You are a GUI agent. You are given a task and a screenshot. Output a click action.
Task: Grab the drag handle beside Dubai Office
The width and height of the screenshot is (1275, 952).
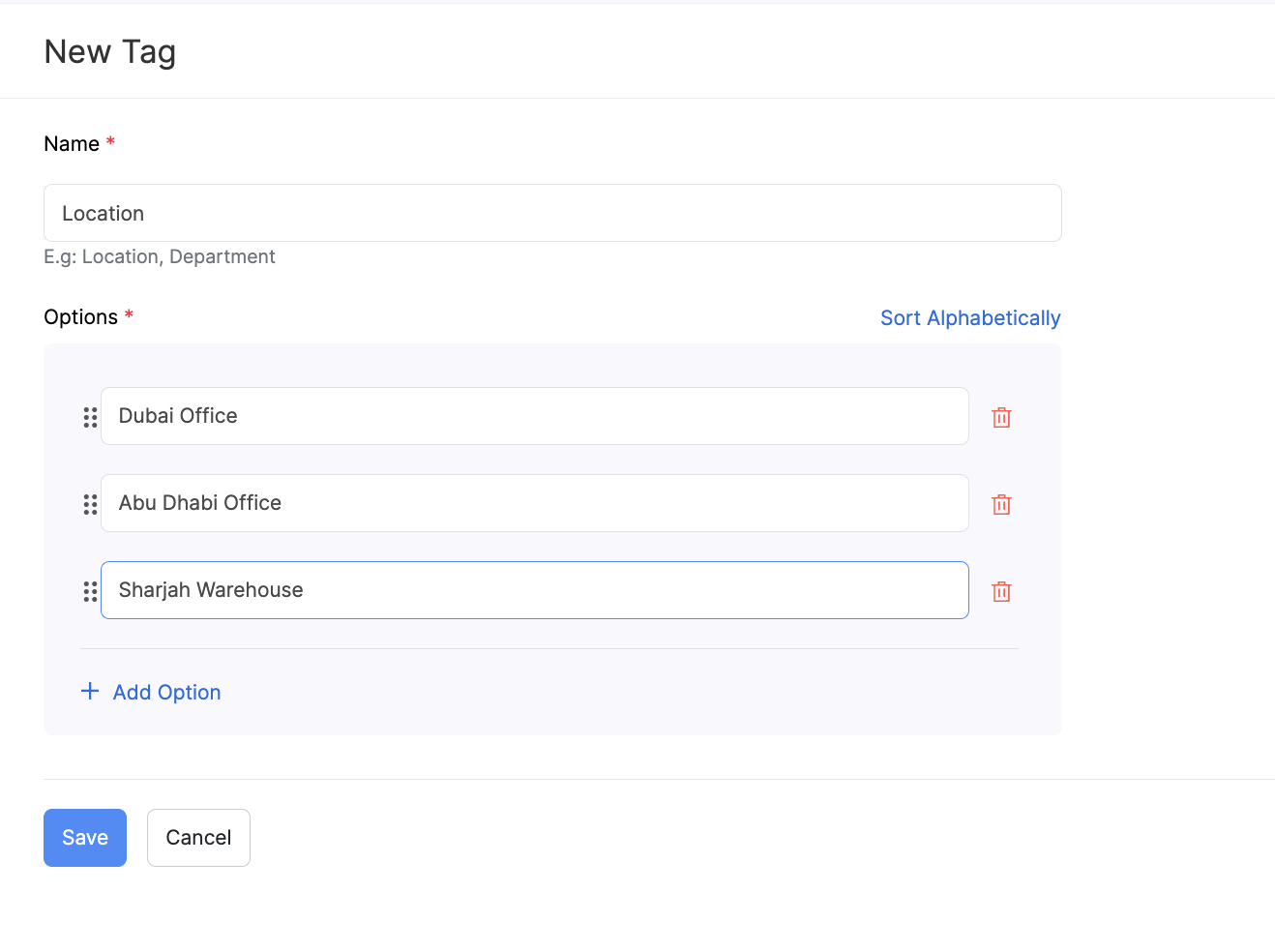(90, 417)
